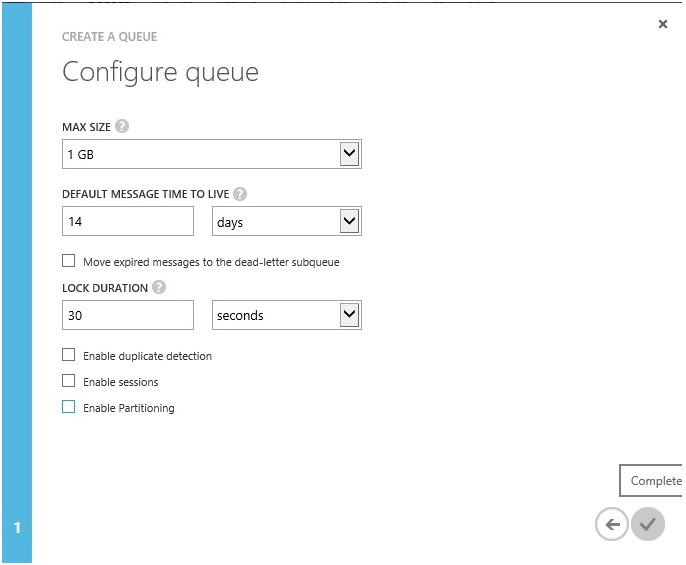Enable duplicate detection checkbox
This screenshot has width=686, height=565.
pyautogui.click(x=69, y=354)
